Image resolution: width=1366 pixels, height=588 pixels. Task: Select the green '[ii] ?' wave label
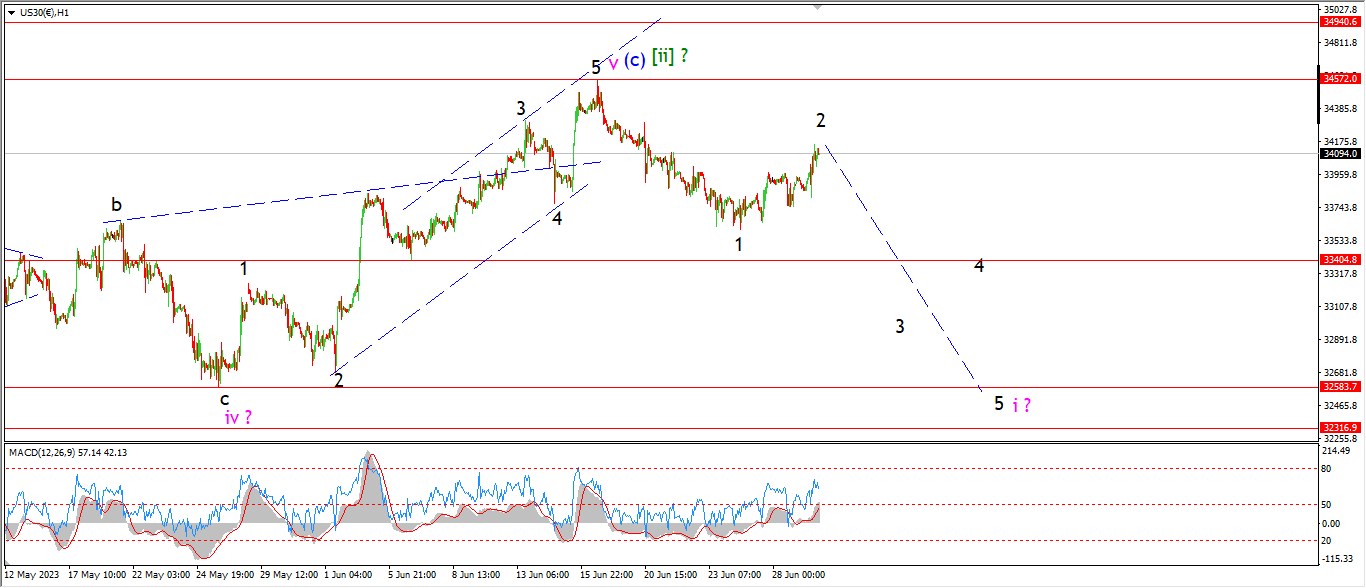coord(669,57)
